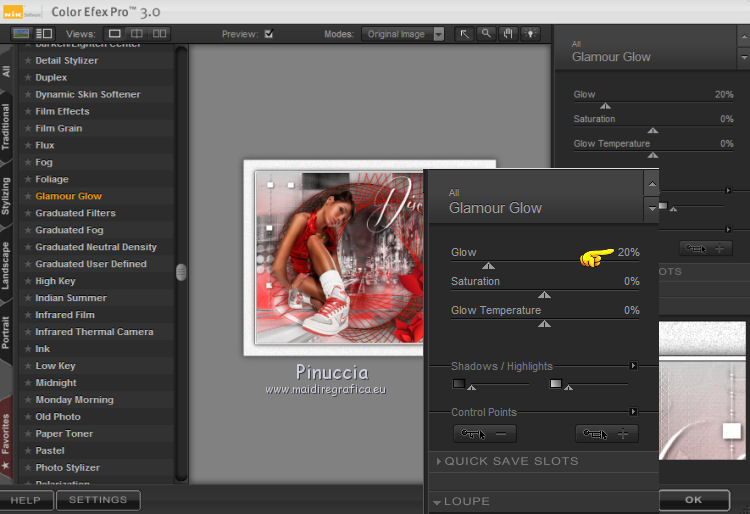Screen dimensions: 750x514
Task: Switch to the Favorites tab
Action: pos(6,437)
